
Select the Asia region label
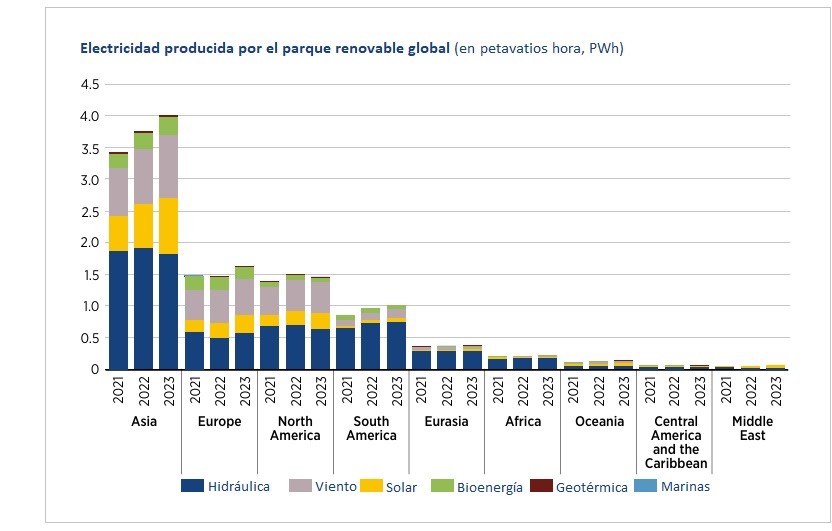(144, 421)
